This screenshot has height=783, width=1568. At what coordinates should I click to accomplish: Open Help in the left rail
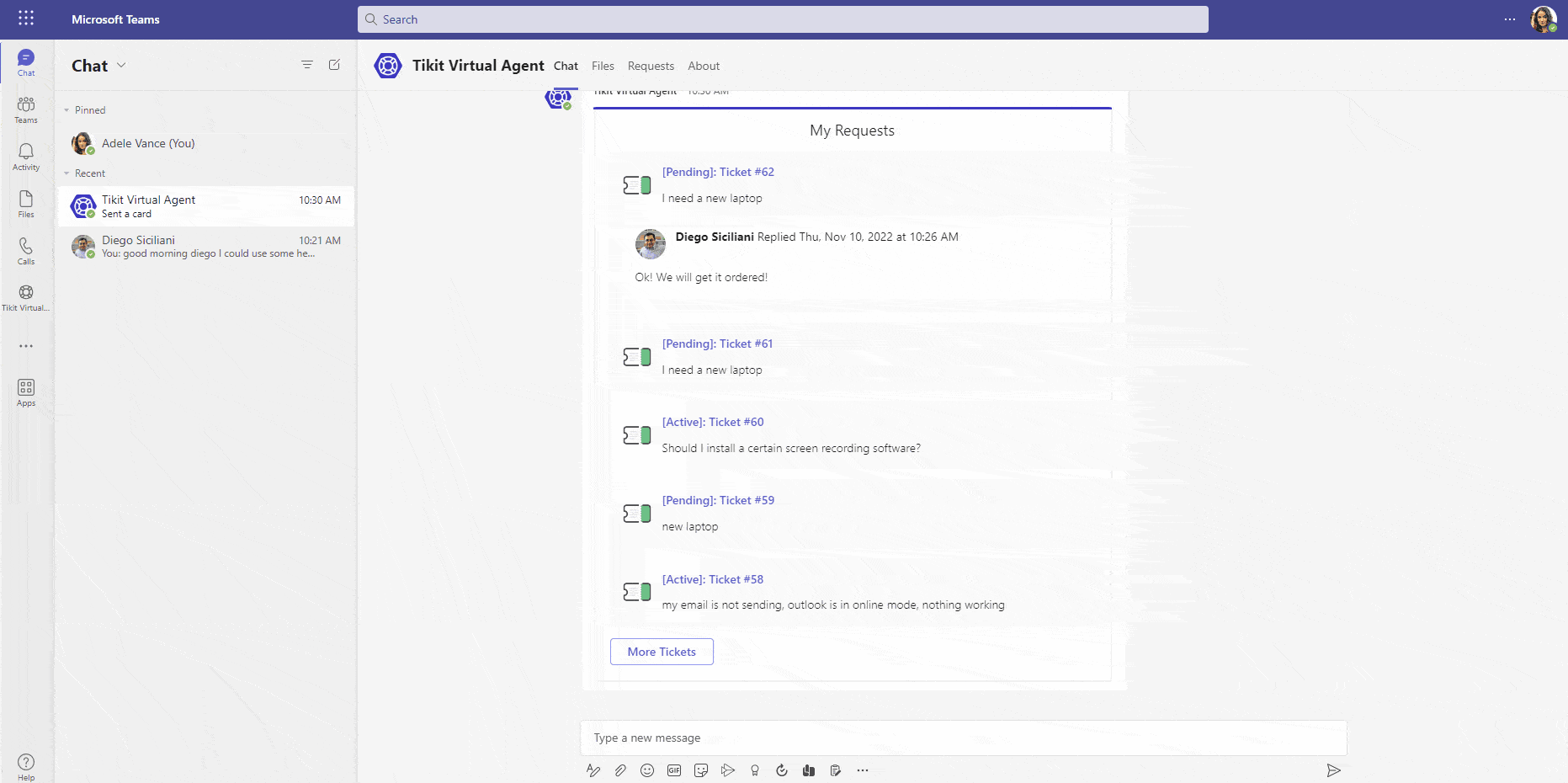click(26, 767)
